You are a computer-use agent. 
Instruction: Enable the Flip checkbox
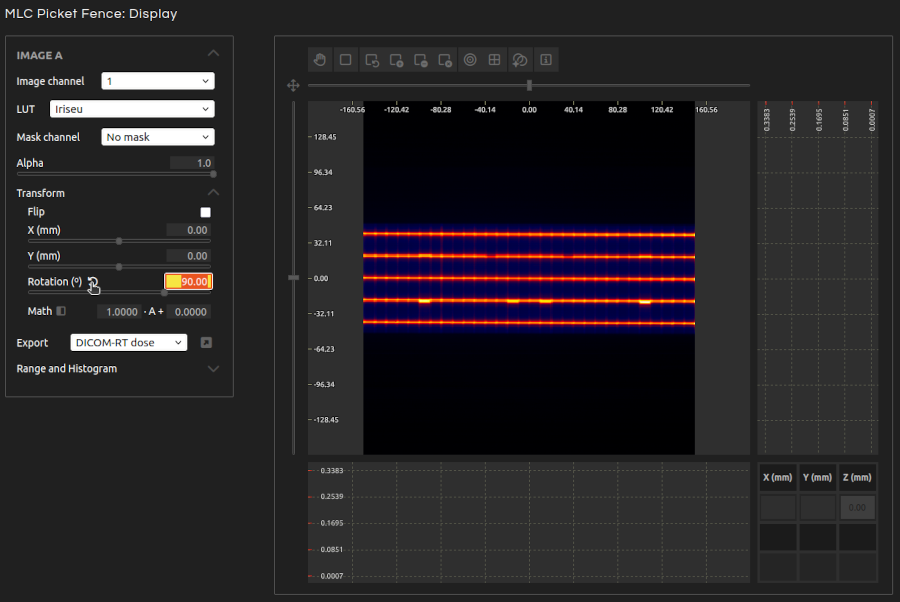(x=206, y=212)
